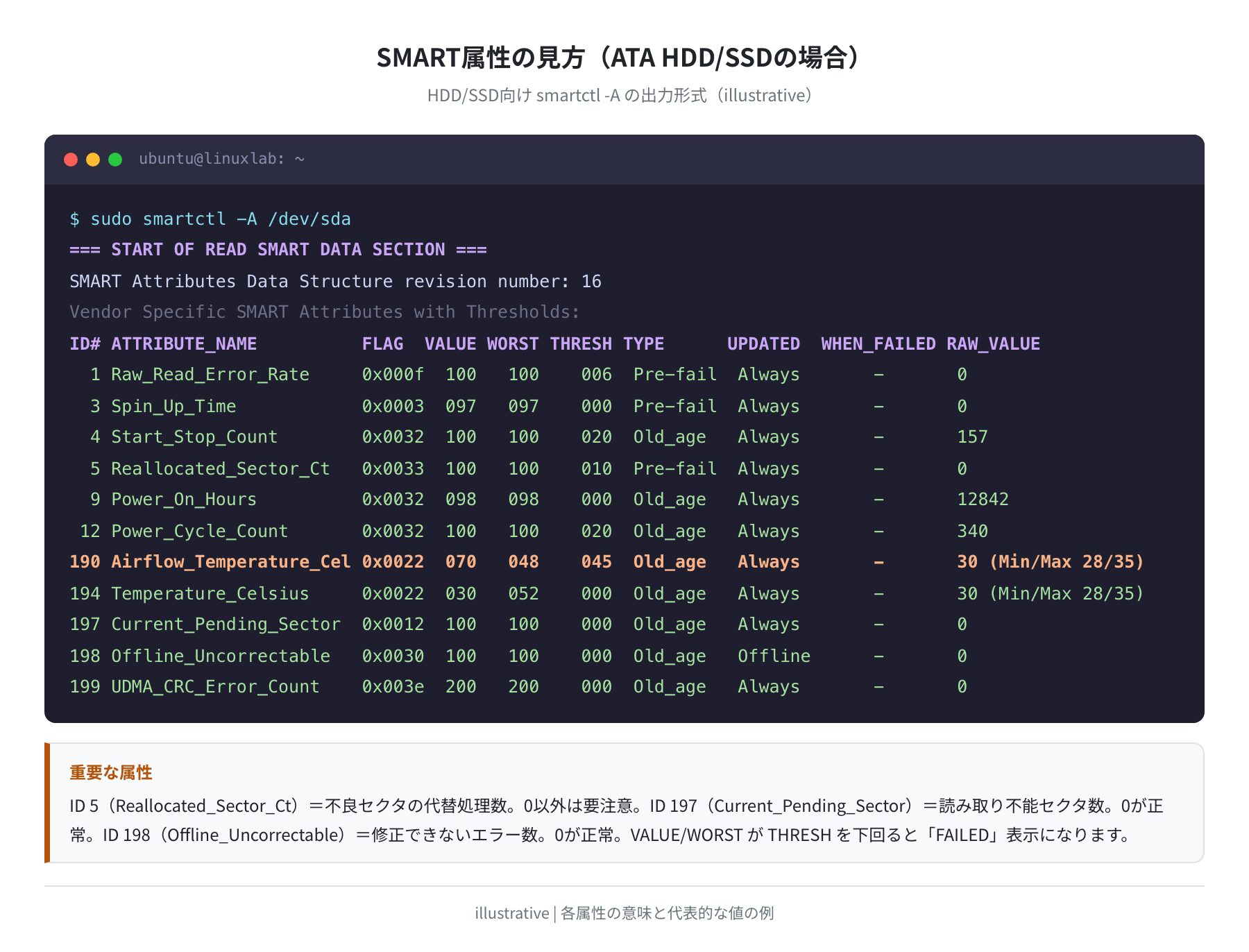Screen dimensions: 1249x952
Task: Click Offline in the Offline_Uncorrectable row
Action: pyautogui.click(x=774, y=656)
